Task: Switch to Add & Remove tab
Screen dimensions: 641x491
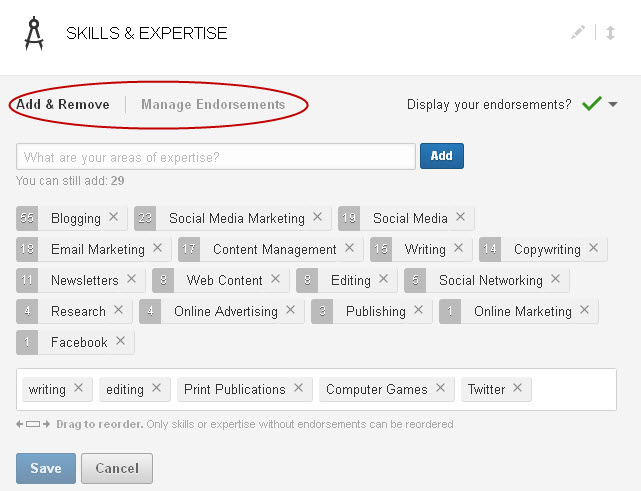Action: pyautogui.click(x=63, y=104)
